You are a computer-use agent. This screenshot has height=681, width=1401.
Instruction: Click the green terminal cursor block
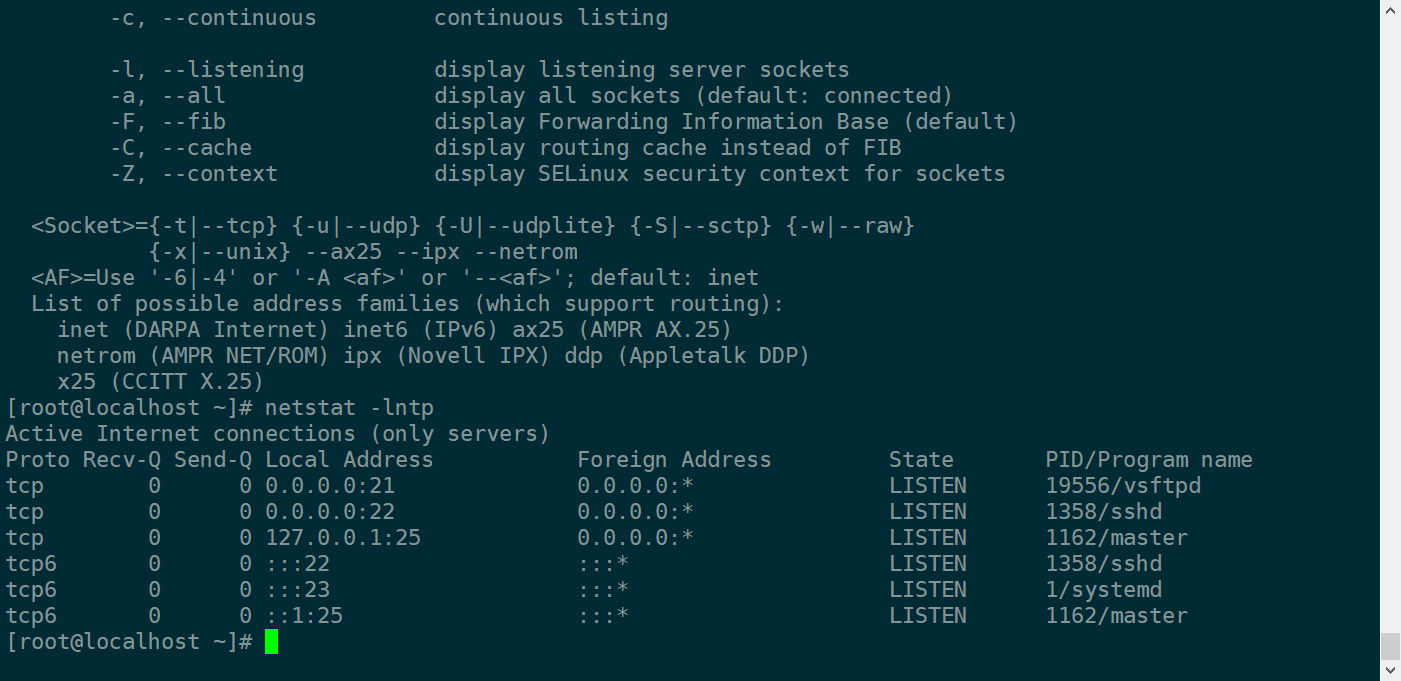[x=271, y=642]
